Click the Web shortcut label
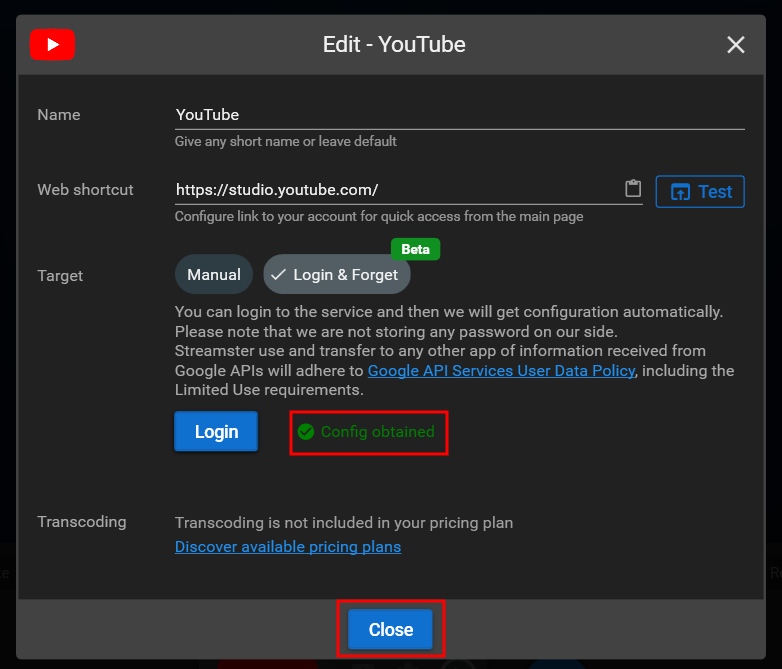782x669 pixels. pos(85,190)
